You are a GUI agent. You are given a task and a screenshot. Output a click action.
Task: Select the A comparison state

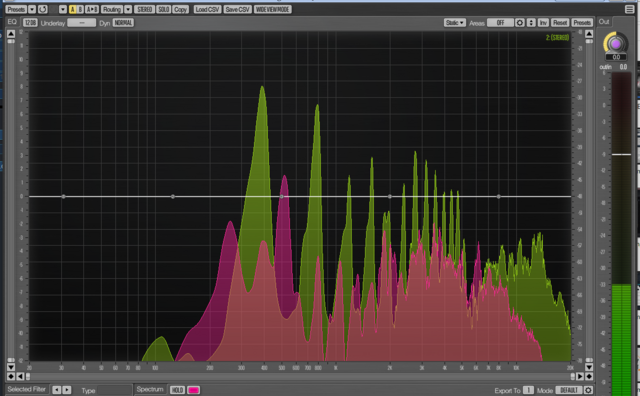click(x=72, y=9)
